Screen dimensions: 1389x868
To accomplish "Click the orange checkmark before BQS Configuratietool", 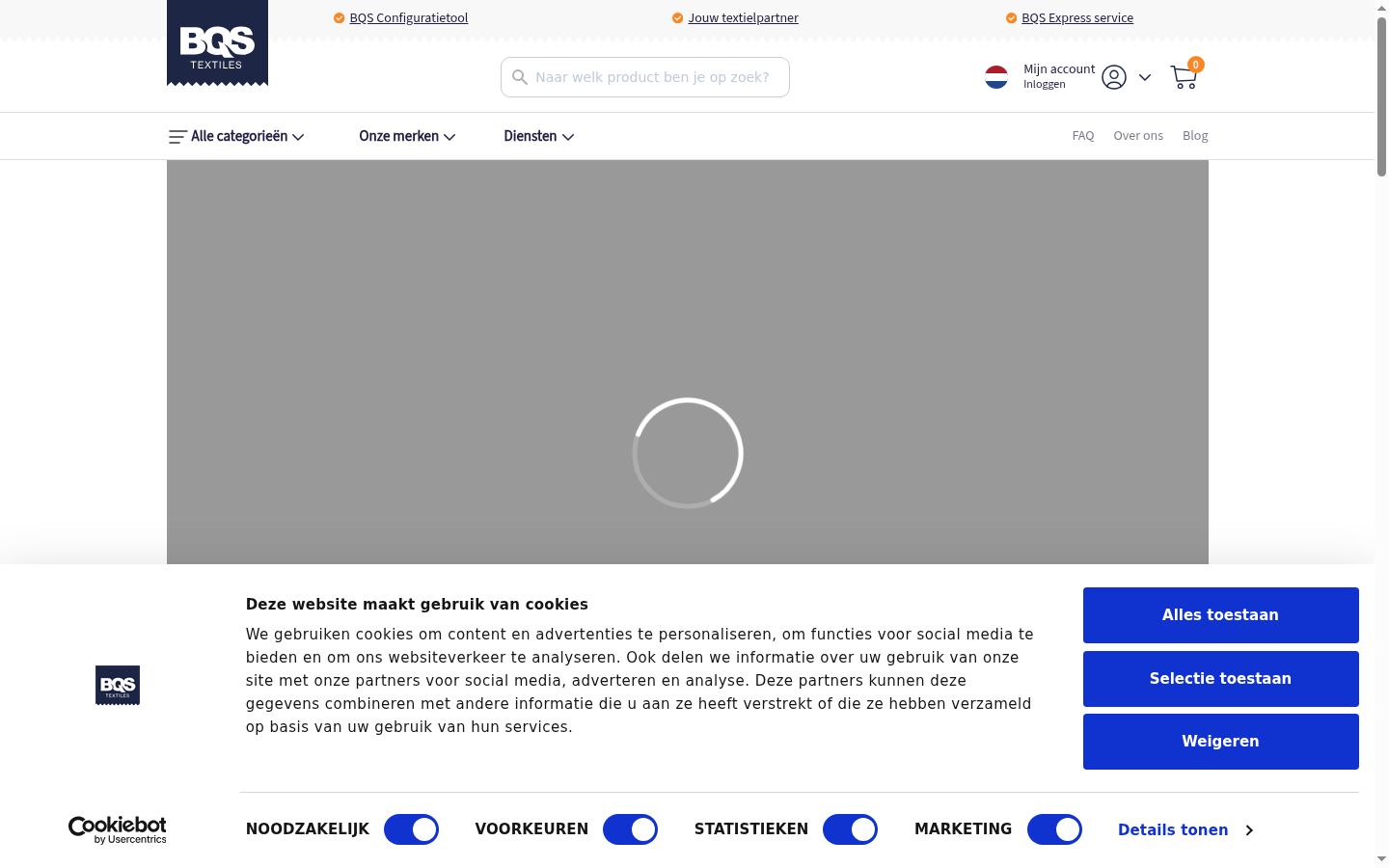I will (339, 18).
